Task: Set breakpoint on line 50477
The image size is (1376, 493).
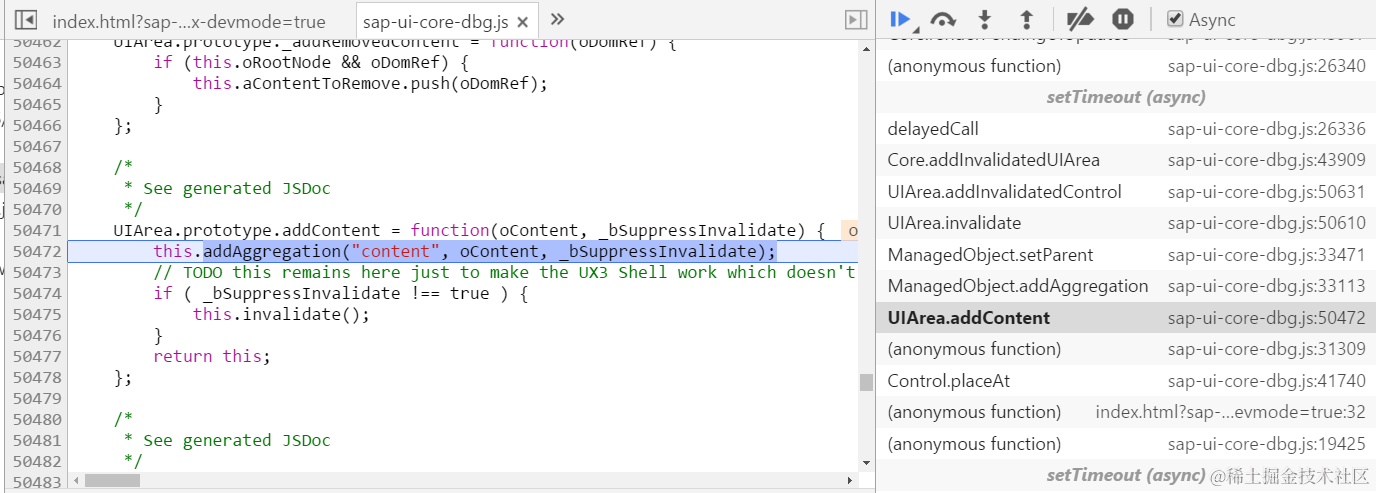Action: (x=37, y=357)
